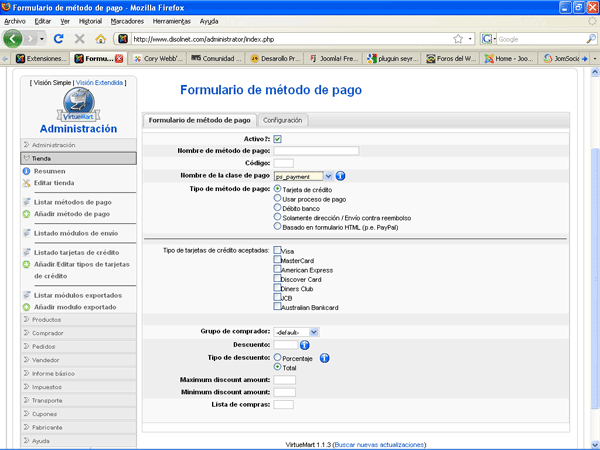Screen dimensions: 600x450
Task: Click the Editar tienda tools icon
Action: pyautogui.click(x=26, y=183)
